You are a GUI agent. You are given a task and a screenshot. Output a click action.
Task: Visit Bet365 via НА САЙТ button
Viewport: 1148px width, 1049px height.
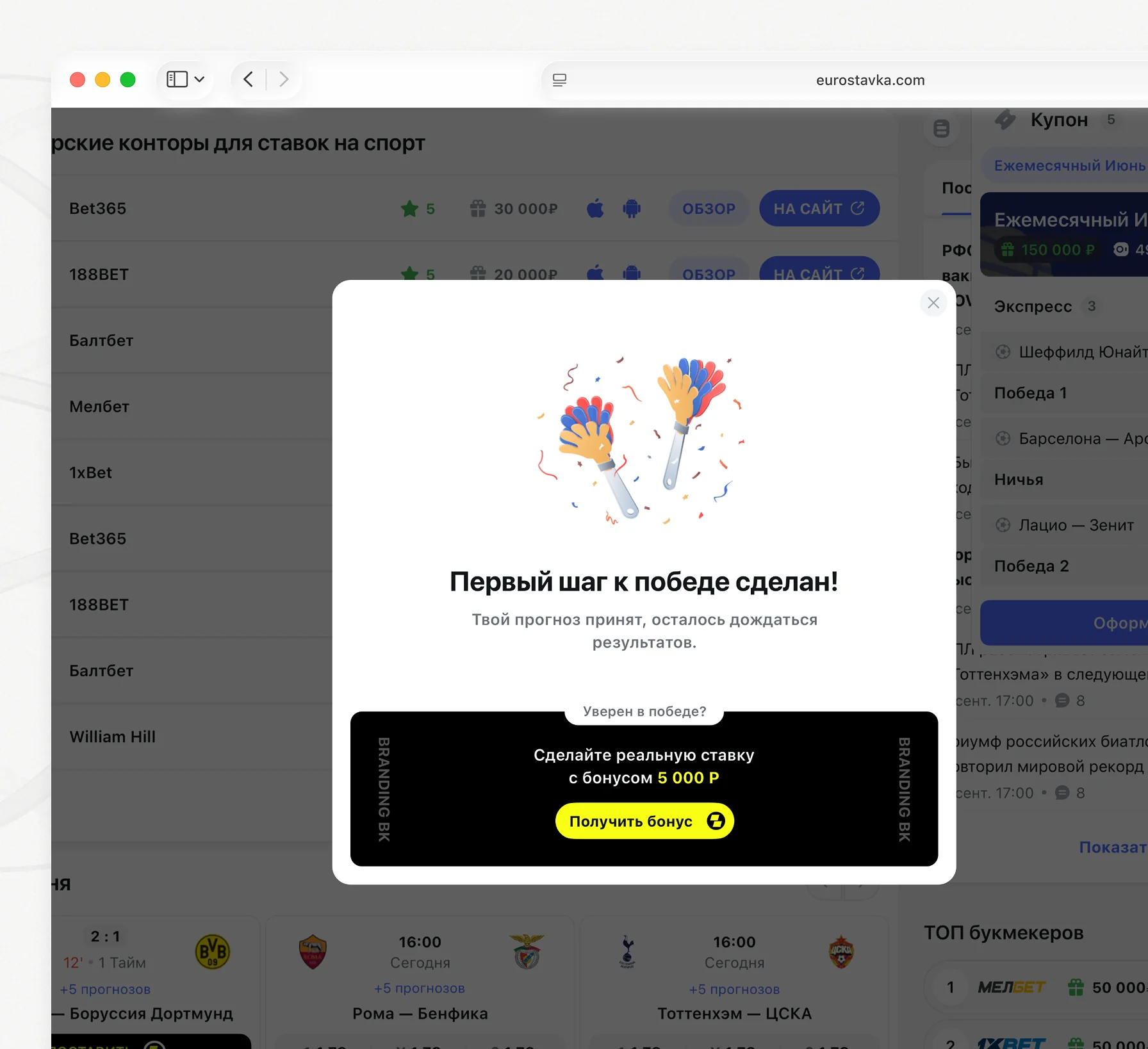click(x=819, y=208)
